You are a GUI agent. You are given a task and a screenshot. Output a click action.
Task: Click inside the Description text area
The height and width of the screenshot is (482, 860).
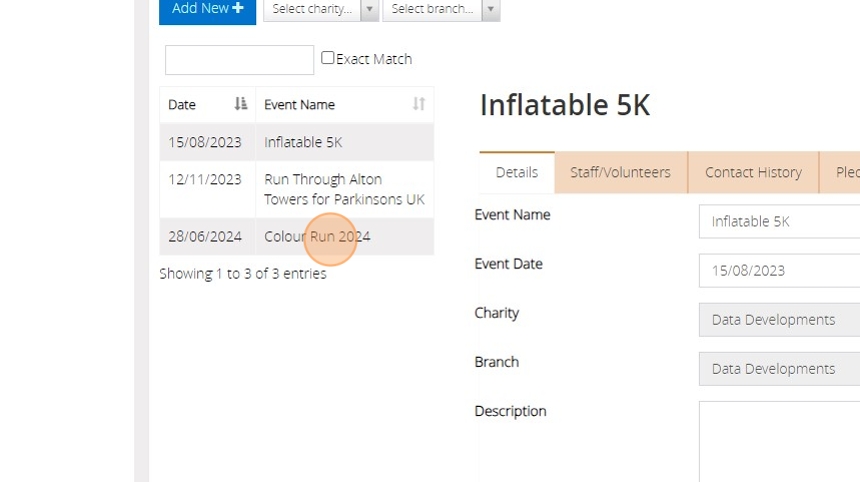click(x=779, y=441)
